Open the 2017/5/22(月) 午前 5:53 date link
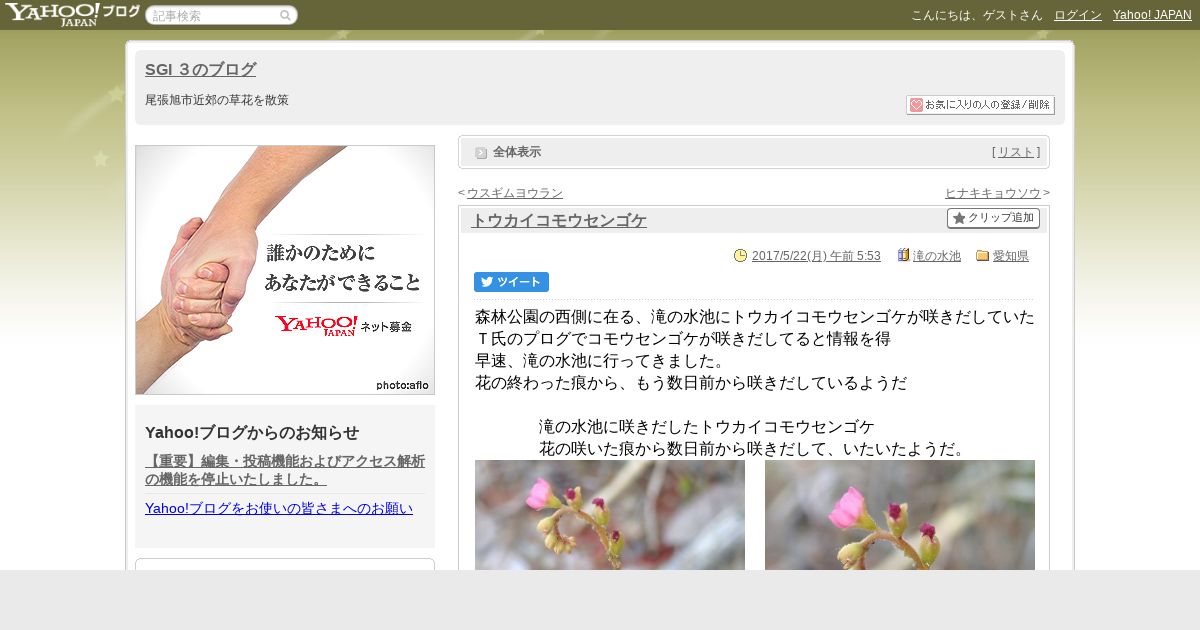The height and width of the screenshot is (630, 1200). coord(816,256)
